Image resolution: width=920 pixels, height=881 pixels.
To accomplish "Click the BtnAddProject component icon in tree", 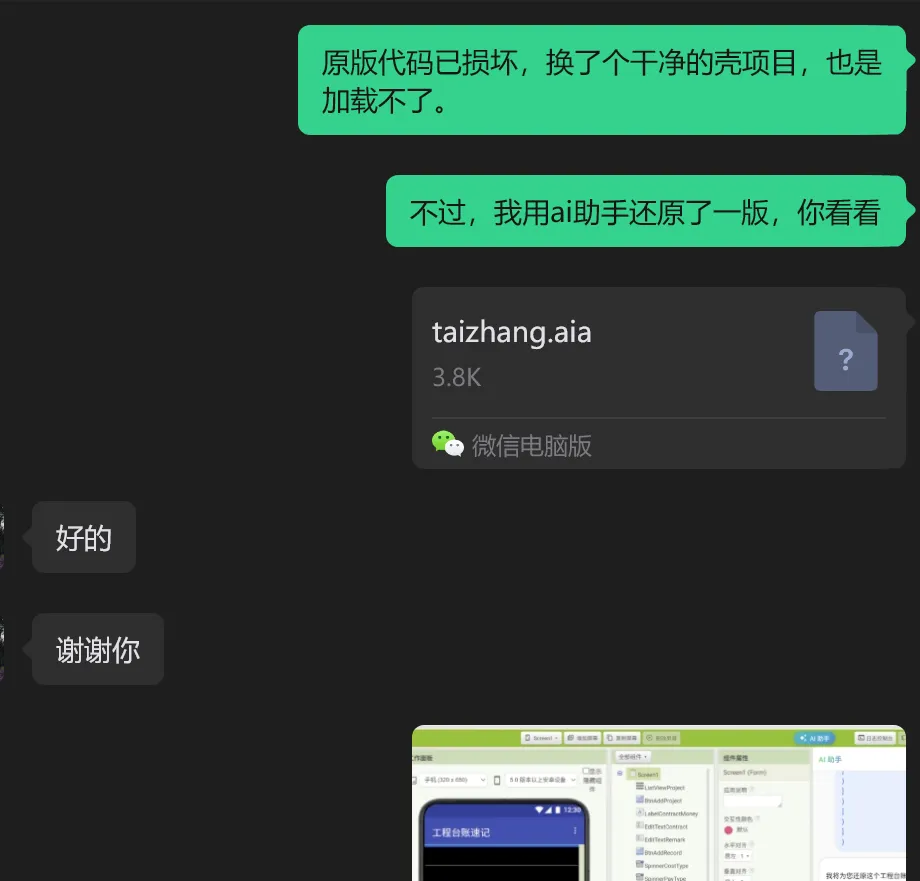I will 640,799.
